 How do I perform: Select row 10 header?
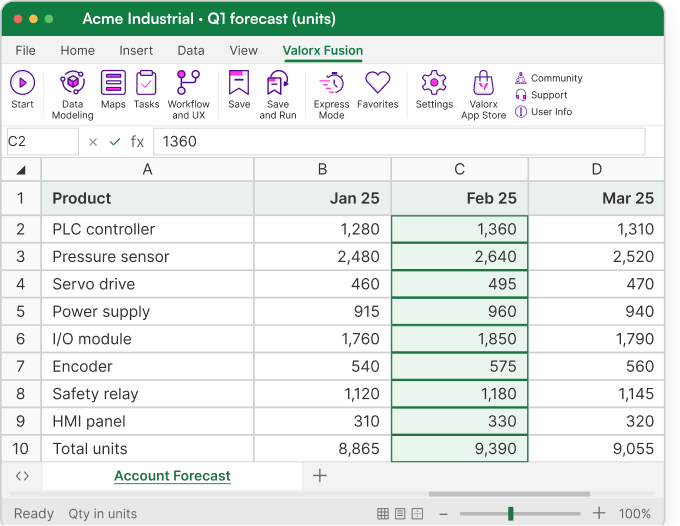coord(21,449)
